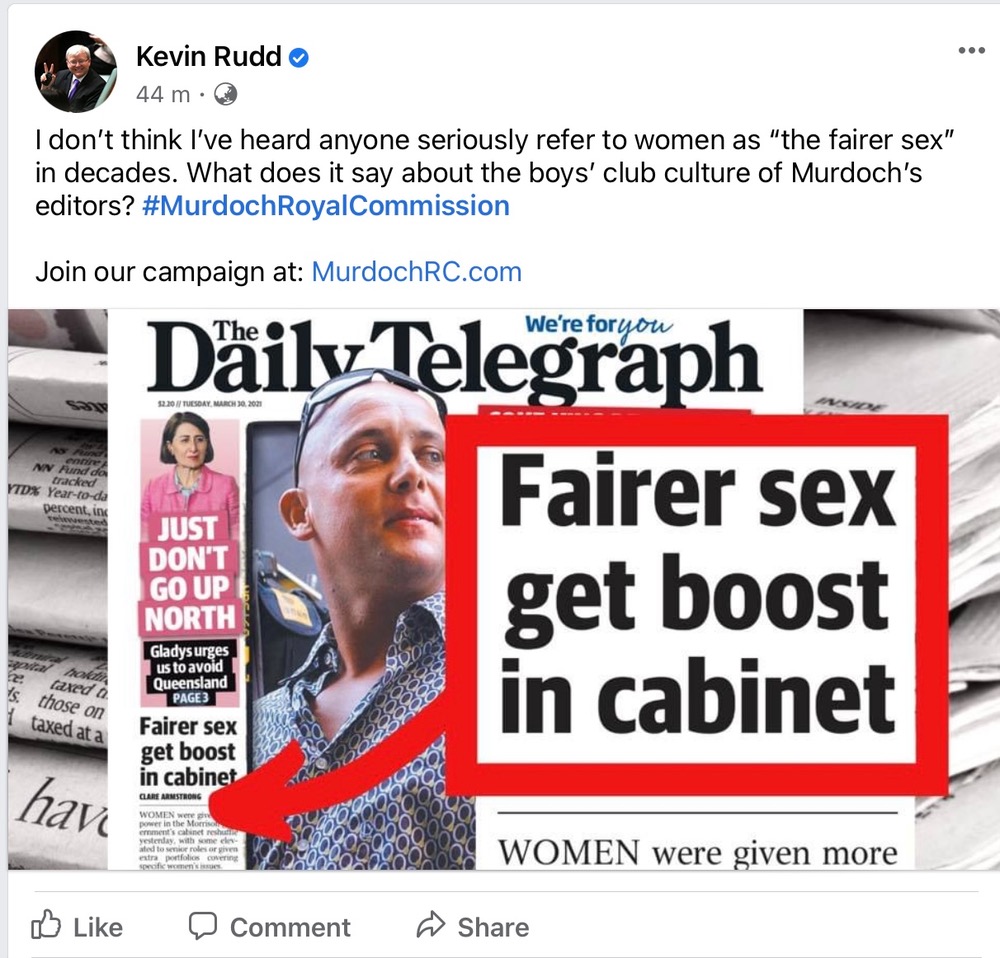Viewport: 1000px width, 958px height.
Task: Like the post with thumbs-up icon
Action: pos(47,925)
